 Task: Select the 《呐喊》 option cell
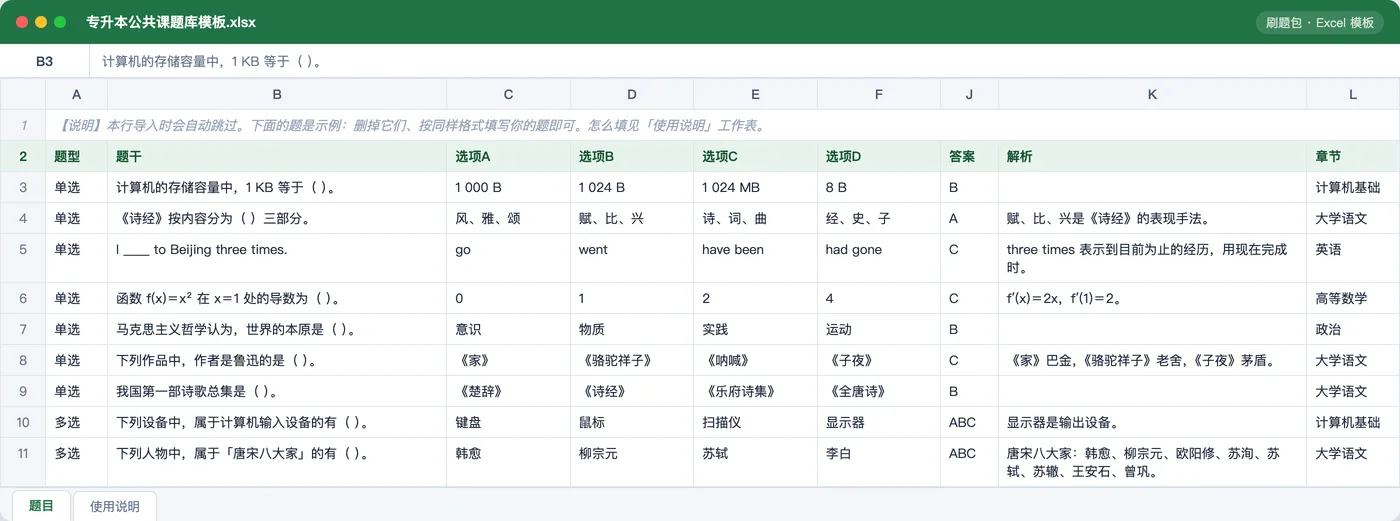click(x=755, y=360)
